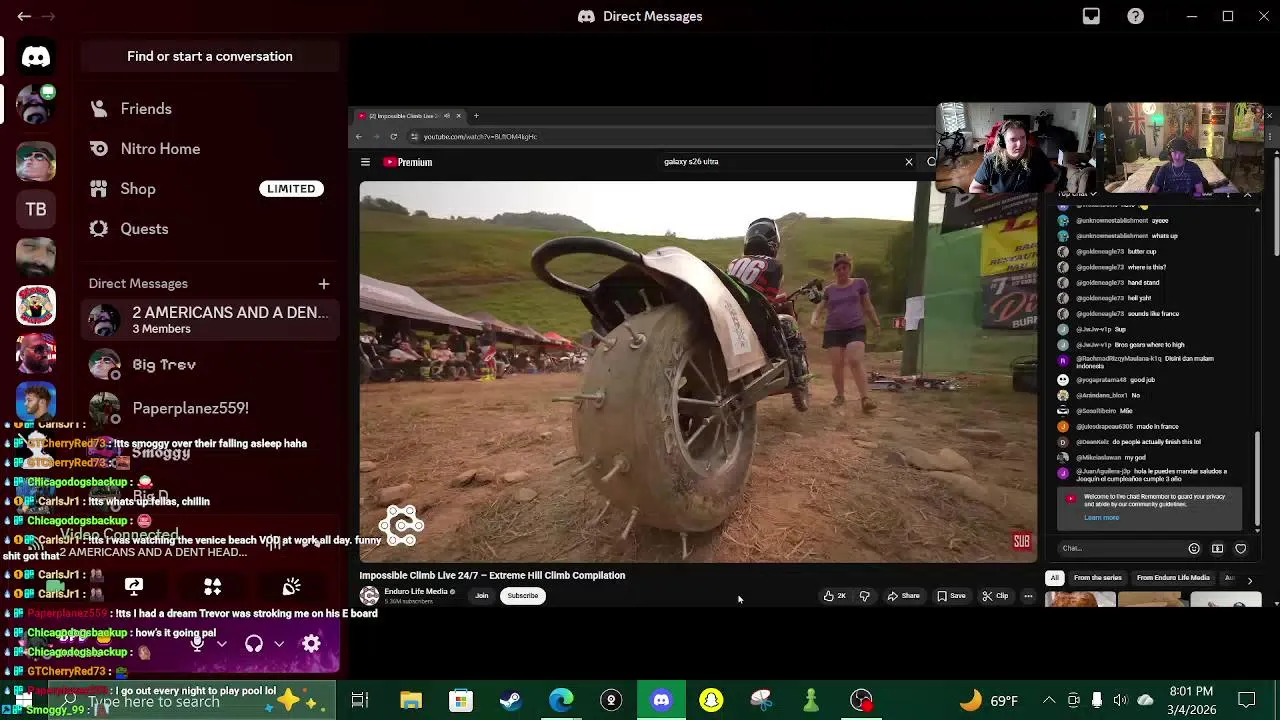Close the Impossible Climb browser tab
This screenshot has height=720, width=1280.
(x=458, y=116)
